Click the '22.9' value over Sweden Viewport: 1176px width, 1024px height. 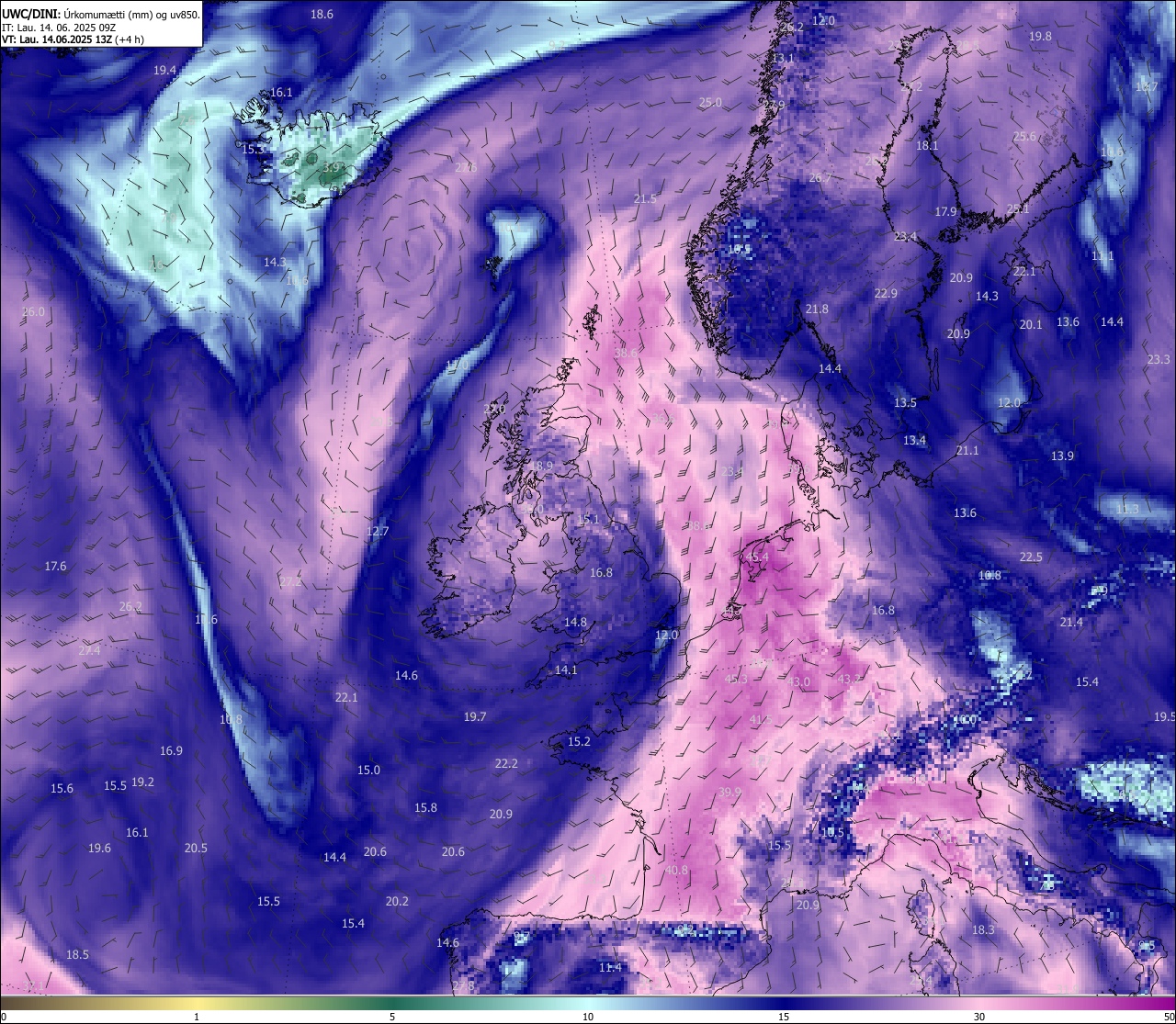coord(886,294)
